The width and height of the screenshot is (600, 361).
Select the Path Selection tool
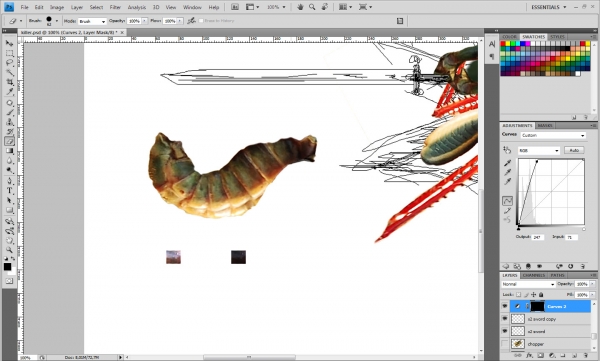[x=9, y=201]
